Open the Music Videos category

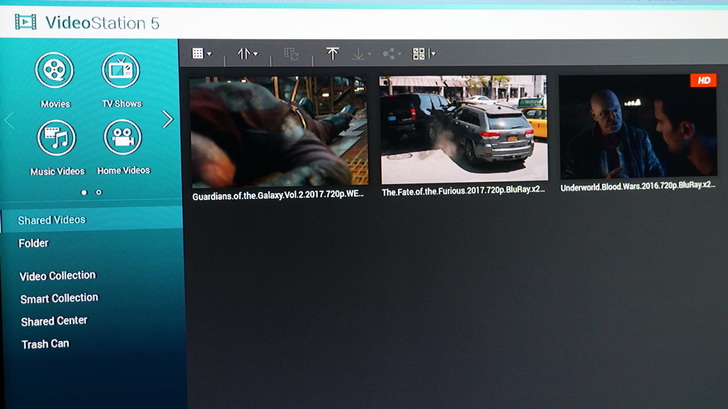57,148
